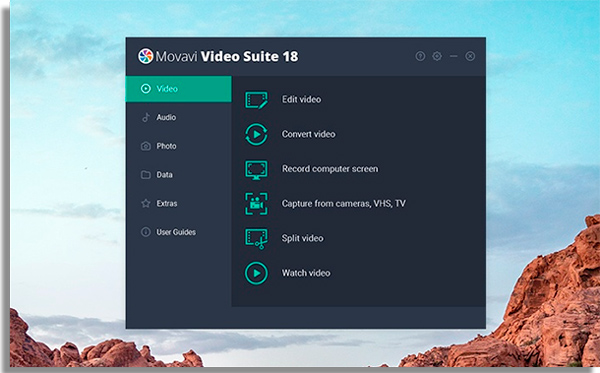Pick the Split video text option

[302, 238]
